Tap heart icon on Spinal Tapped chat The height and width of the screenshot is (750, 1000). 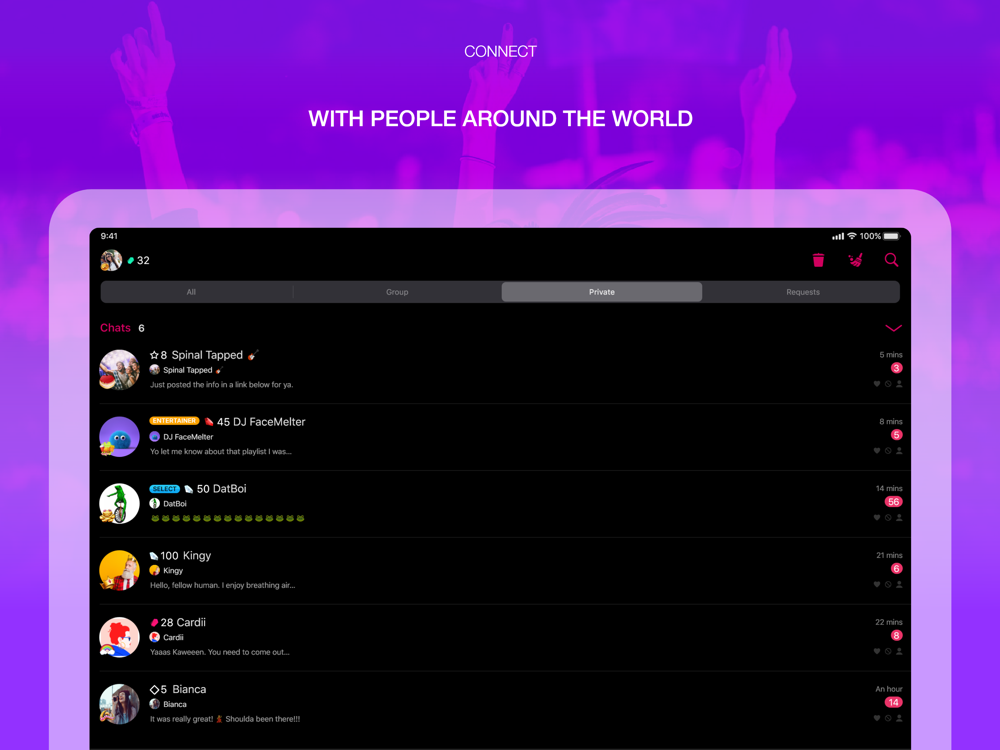[877, 384]
